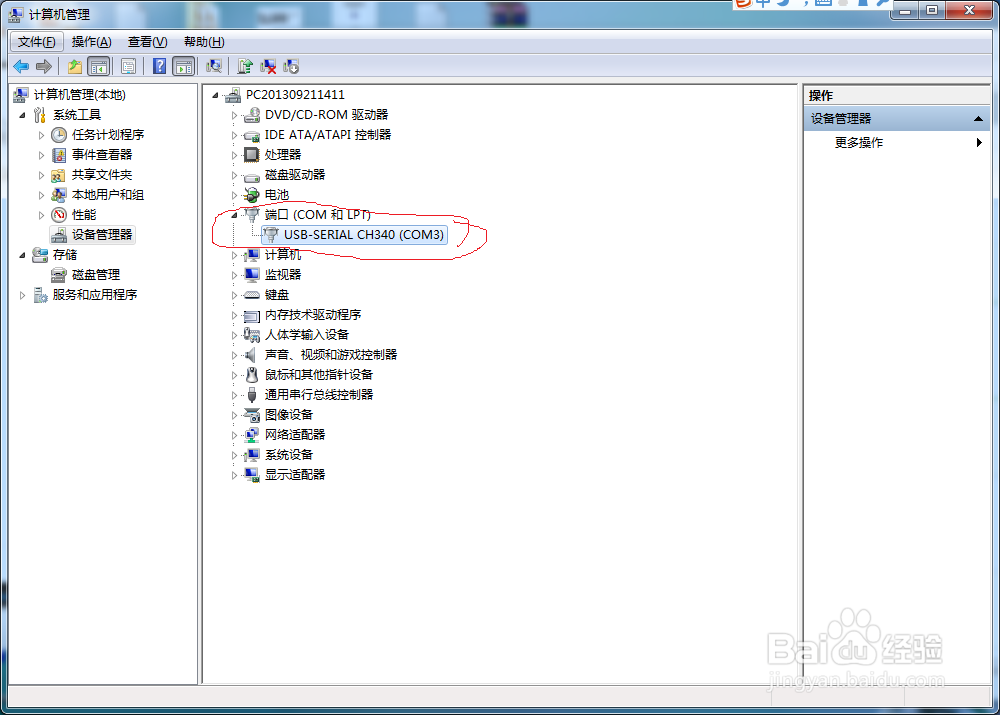Click the Uninstall device red X icon
The image size is (1000, 715).
point(268,66)
